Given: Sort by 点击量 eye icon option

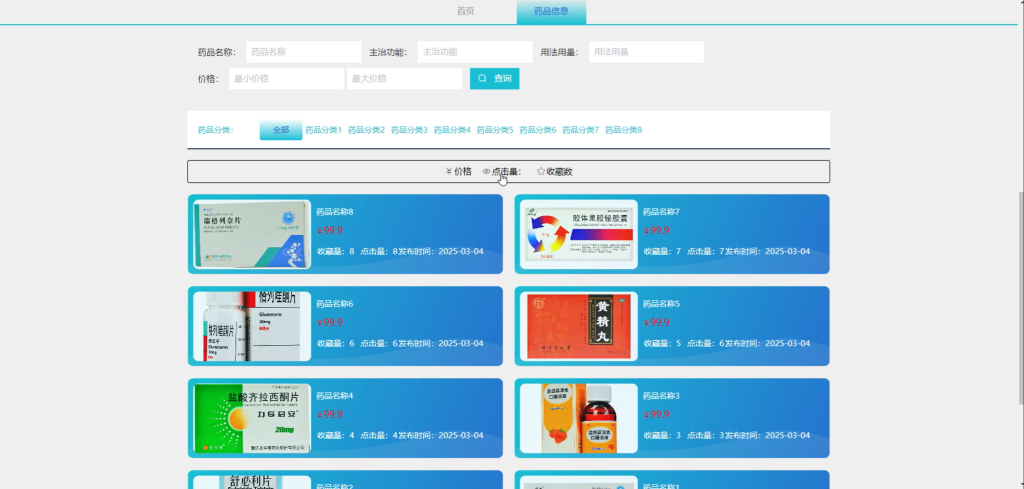Looking at the screenshot, I should click(x=502, y=172).
